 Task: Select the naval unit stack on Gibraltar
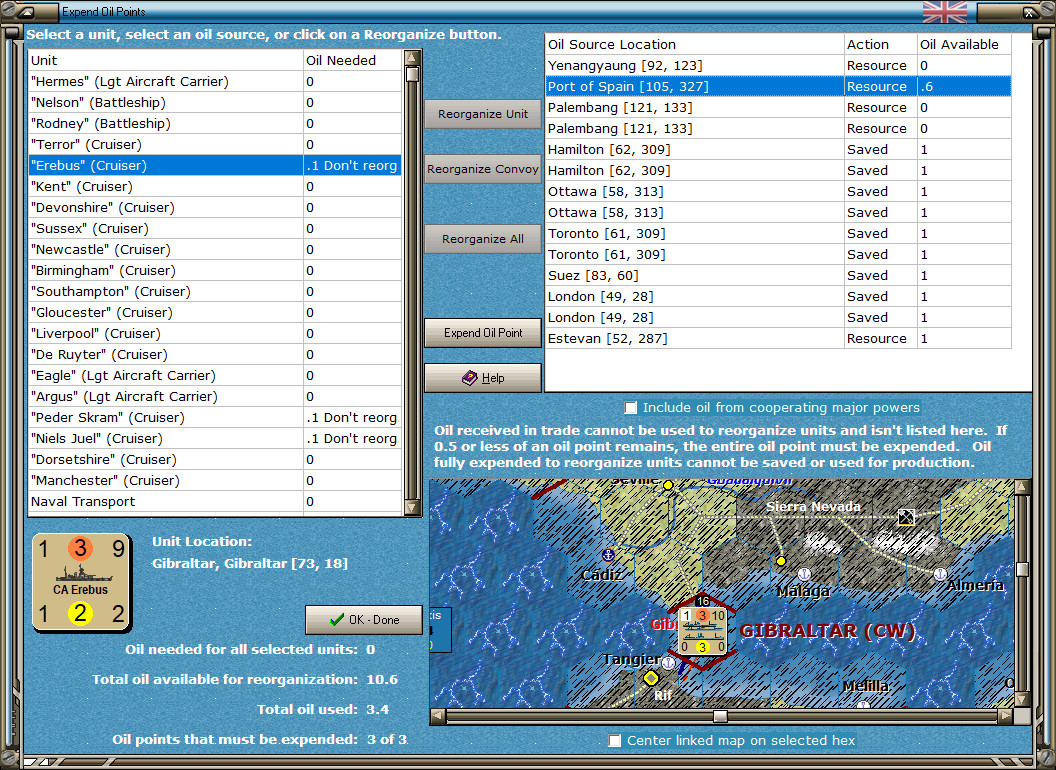tap(703, 630)
